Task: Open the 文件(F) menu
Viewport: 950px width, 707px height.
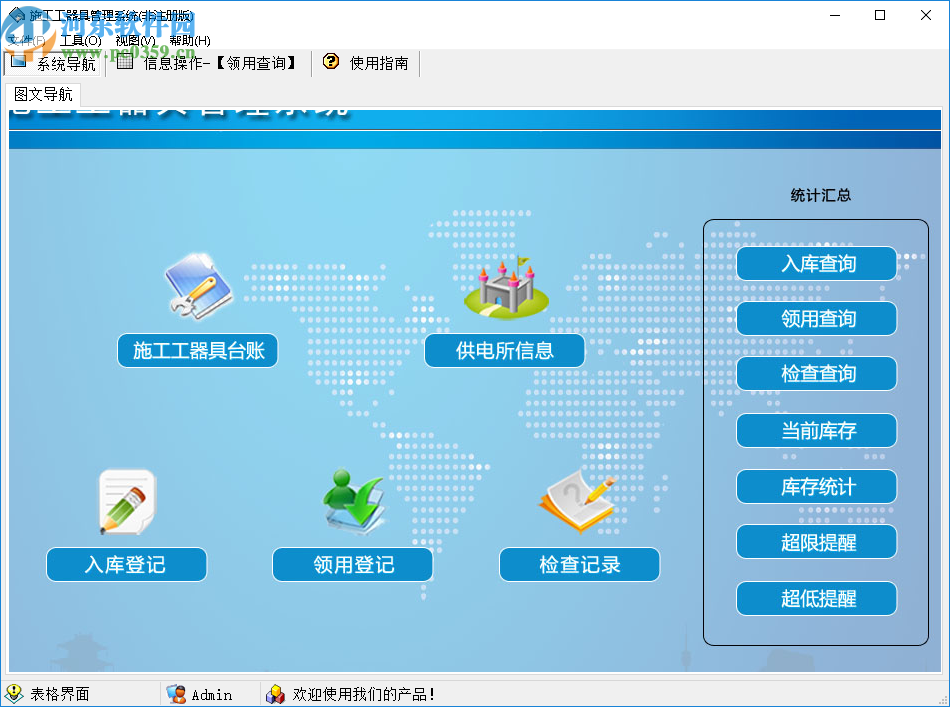Action: click(27, 41)
